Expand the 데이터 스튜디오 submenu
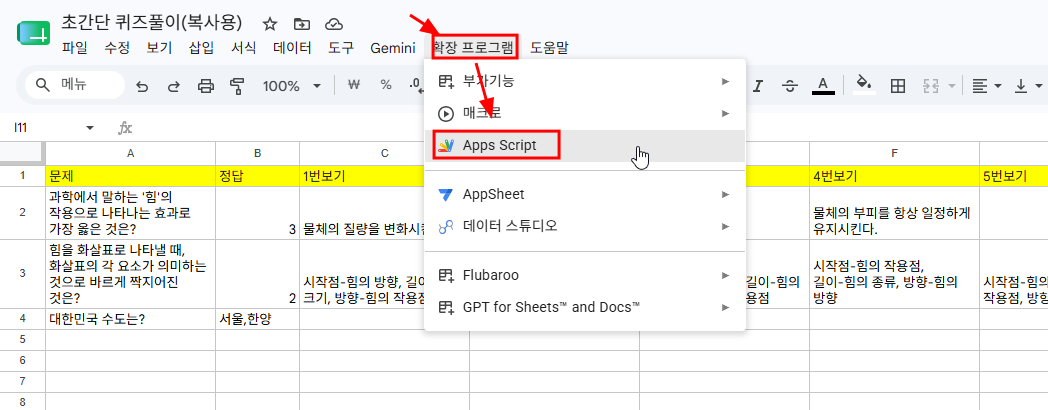 pos(585,227)
